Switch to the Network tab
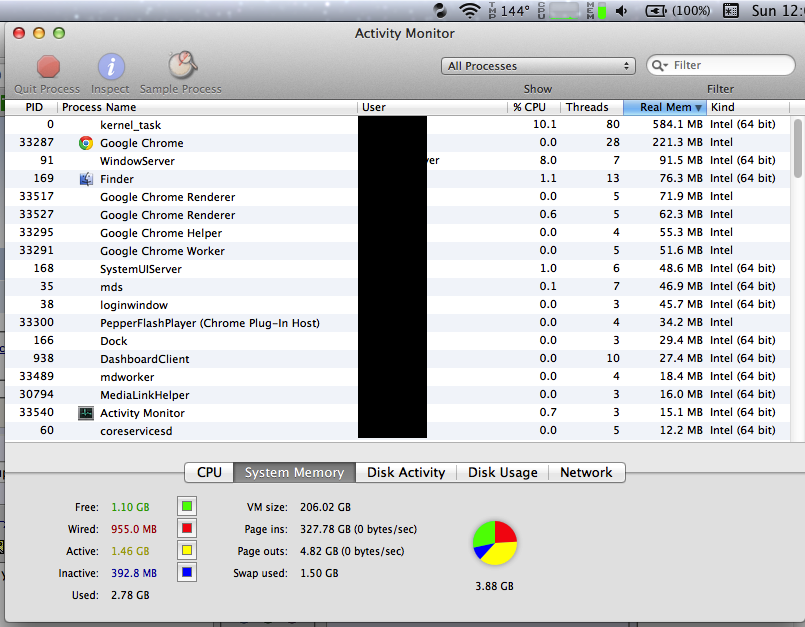805x627 pixels. tap(586, 472)
